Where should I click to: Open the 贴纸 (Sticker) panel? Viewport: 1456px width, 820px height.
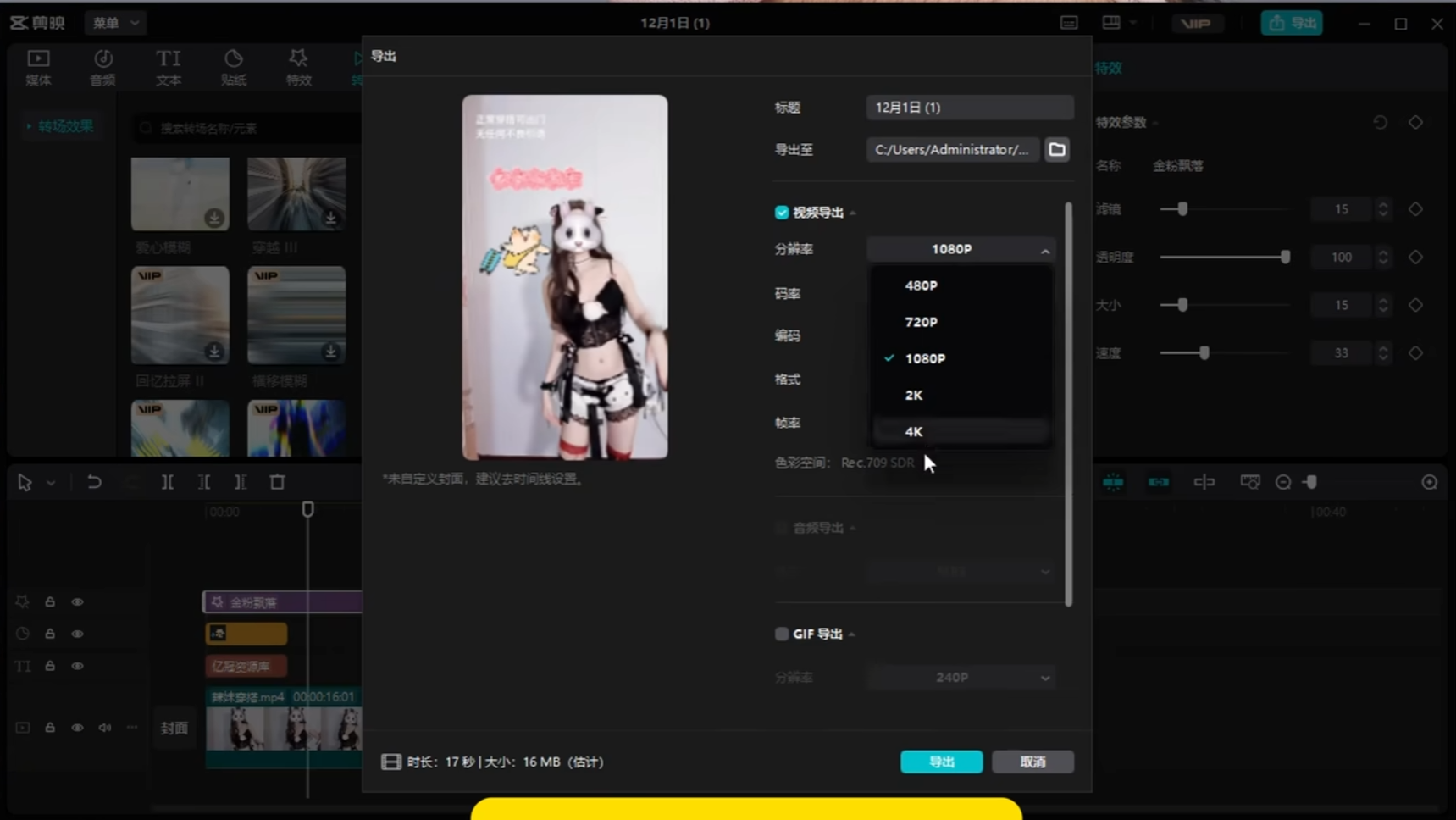coord(234,66)
